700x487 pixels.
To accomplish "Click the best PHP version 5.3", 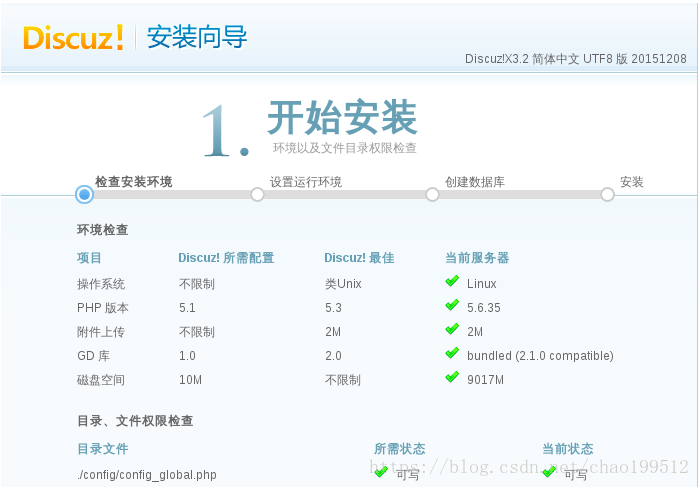I will point(333,308).
